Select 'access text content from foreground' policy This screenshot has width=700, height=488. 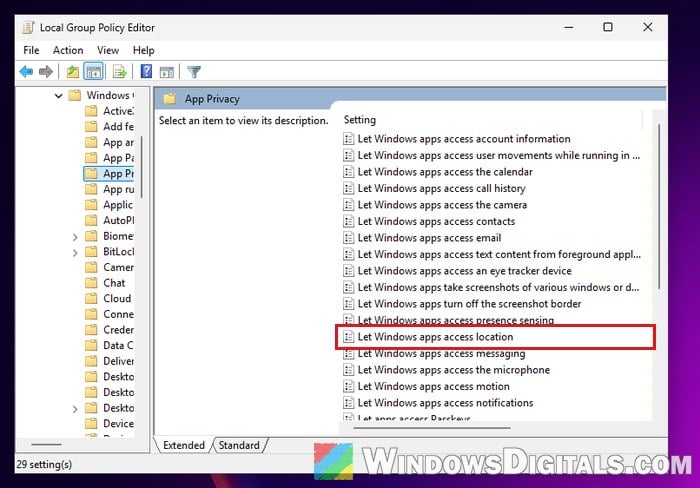click(x=492, y=254)
